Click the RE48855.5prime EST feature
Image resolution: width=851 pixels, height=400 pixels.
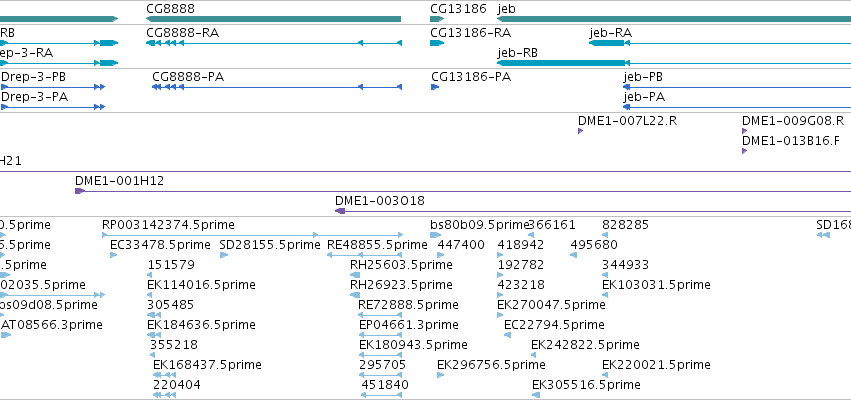(364, 255)
